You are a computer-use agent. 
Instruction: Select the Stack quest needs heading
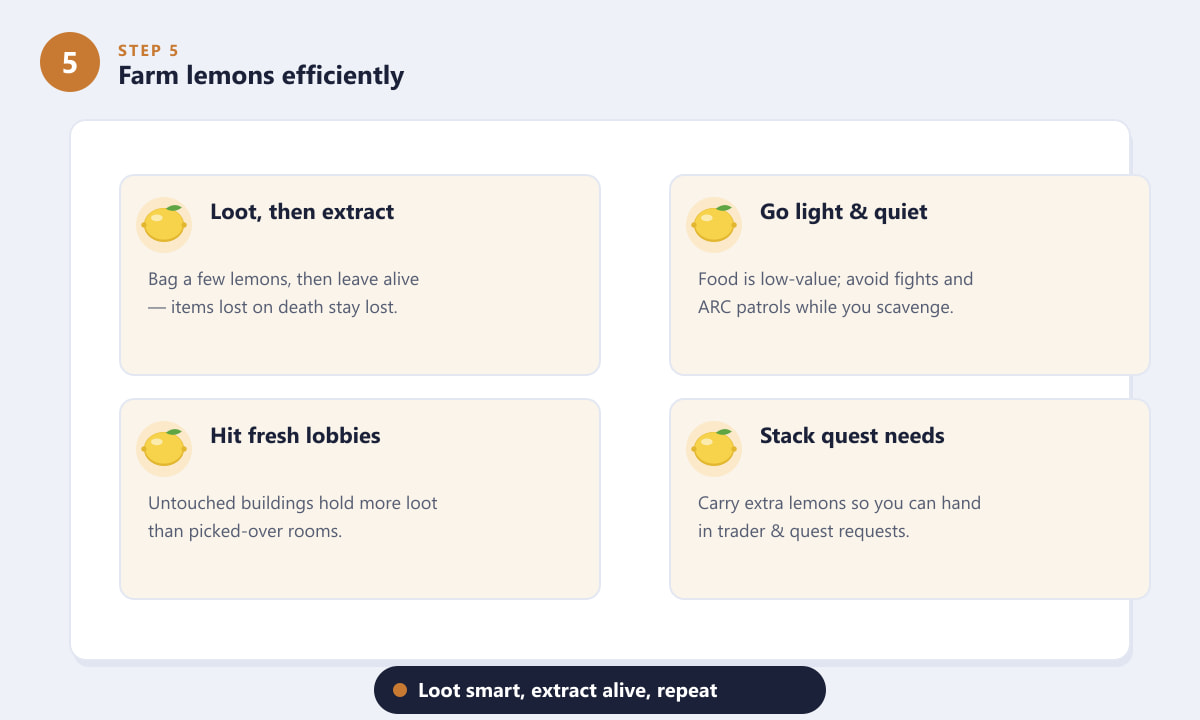(x=852, y=436)
